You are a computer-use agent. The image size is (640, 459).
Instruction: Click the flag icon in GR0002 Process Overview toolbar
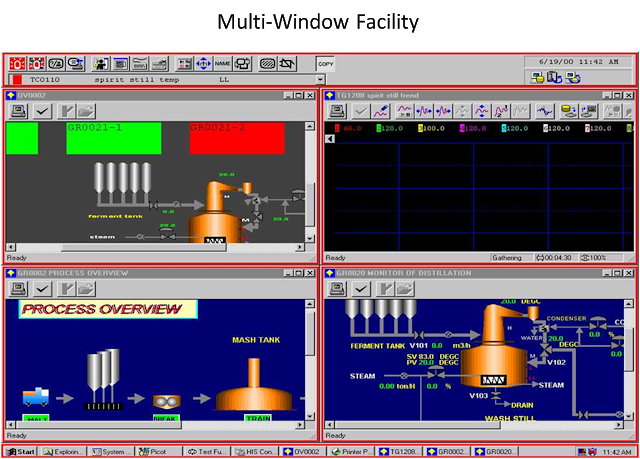66,288
